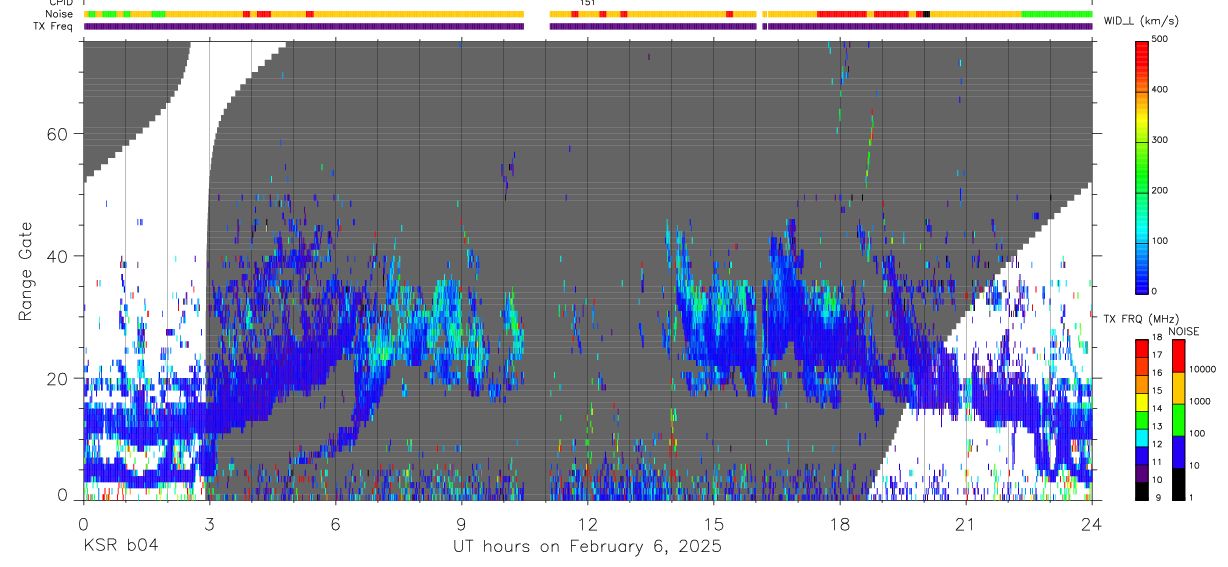The height and width of the screenshot is (567, 1228).
Task: Click the '11' label on the TX FRQ scale
Action: 1157,462
